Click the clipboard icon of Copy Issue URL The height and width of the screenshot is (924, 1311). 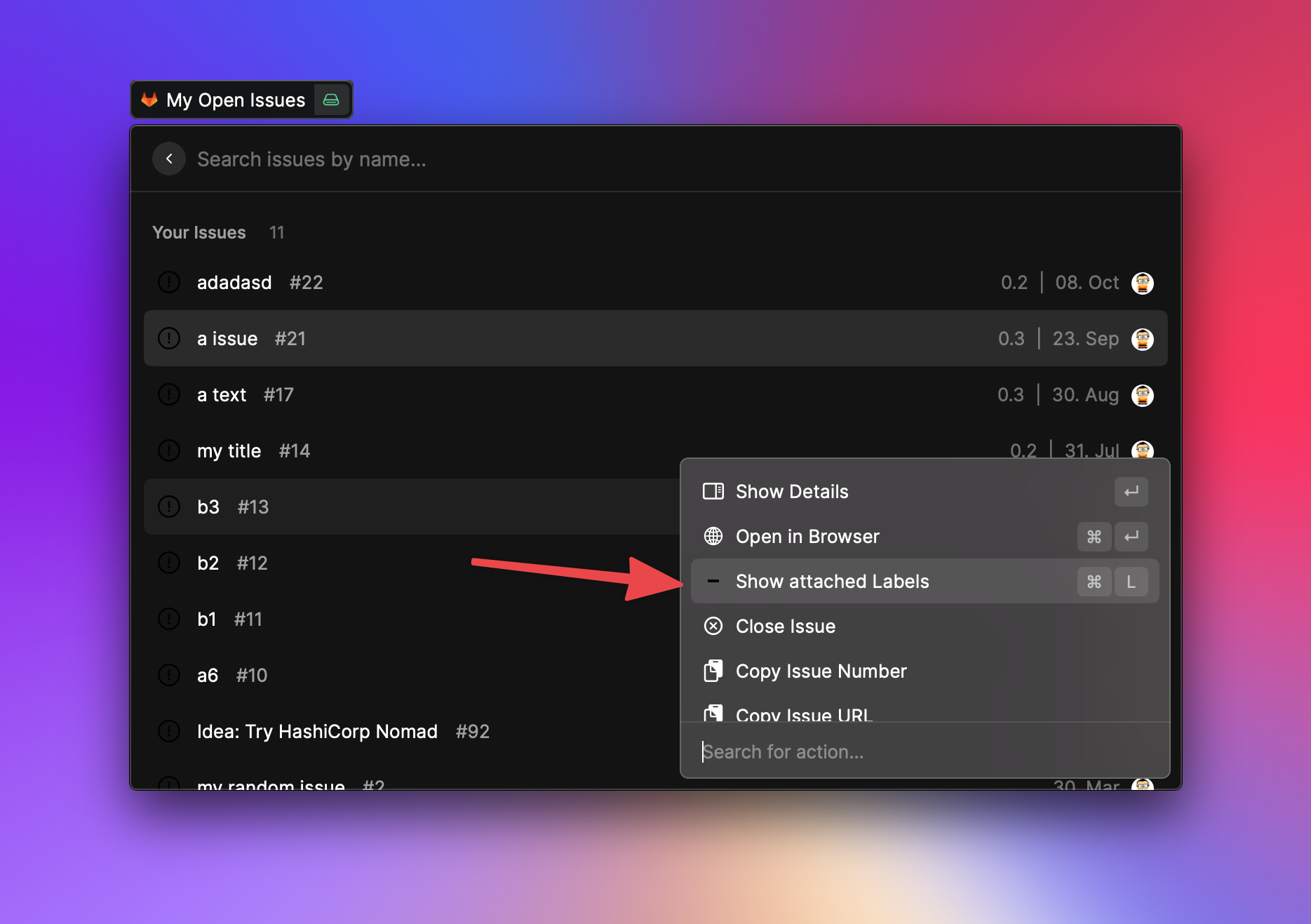click(713, 713)
